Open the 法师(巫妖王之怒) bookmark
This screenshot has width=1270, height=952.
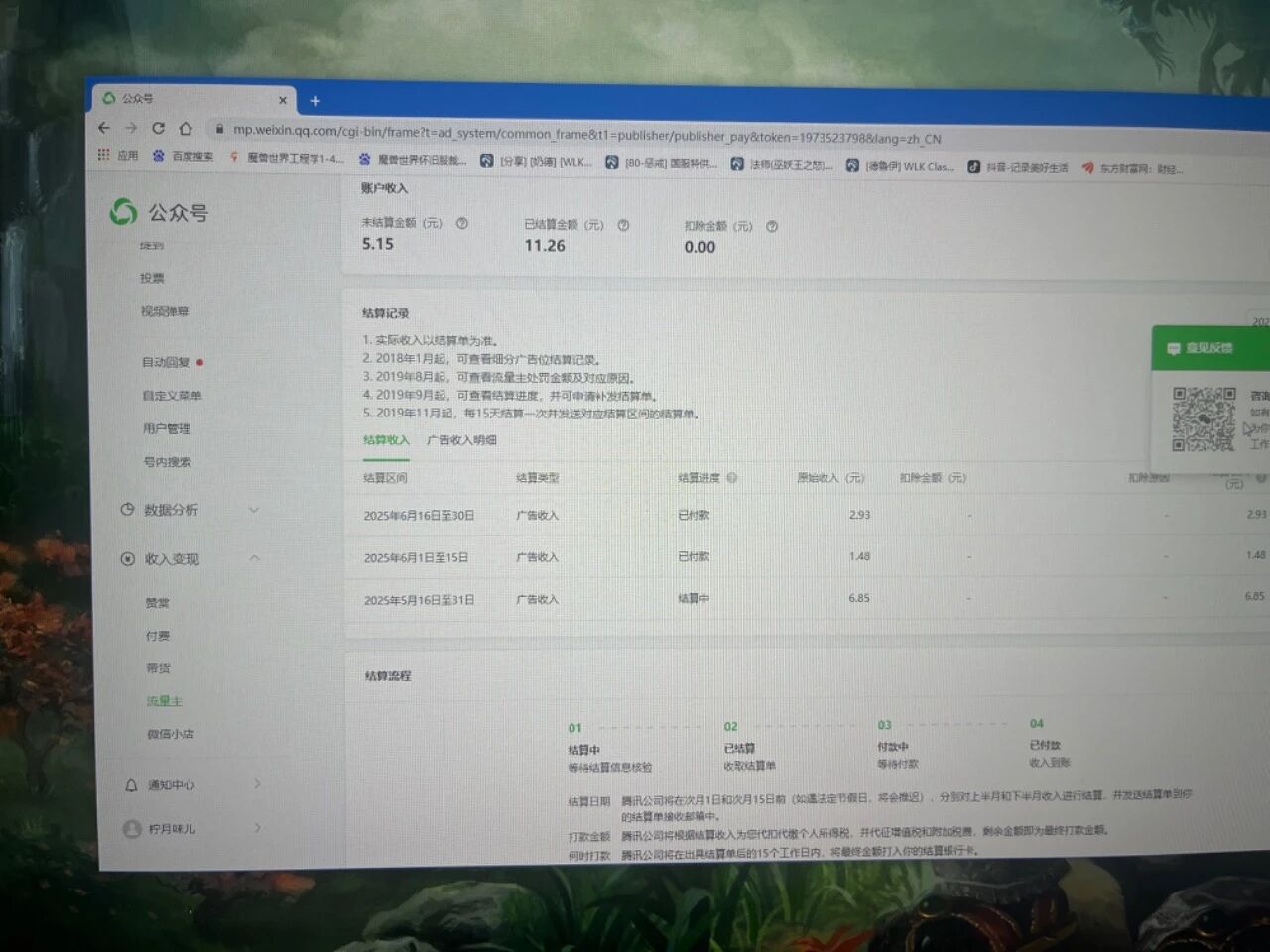pos(782,164)
